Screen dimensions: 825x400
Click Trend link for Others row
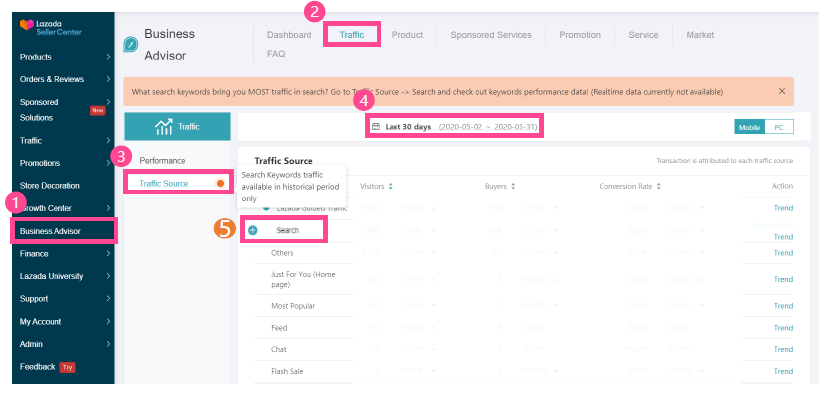click(783, 253)
